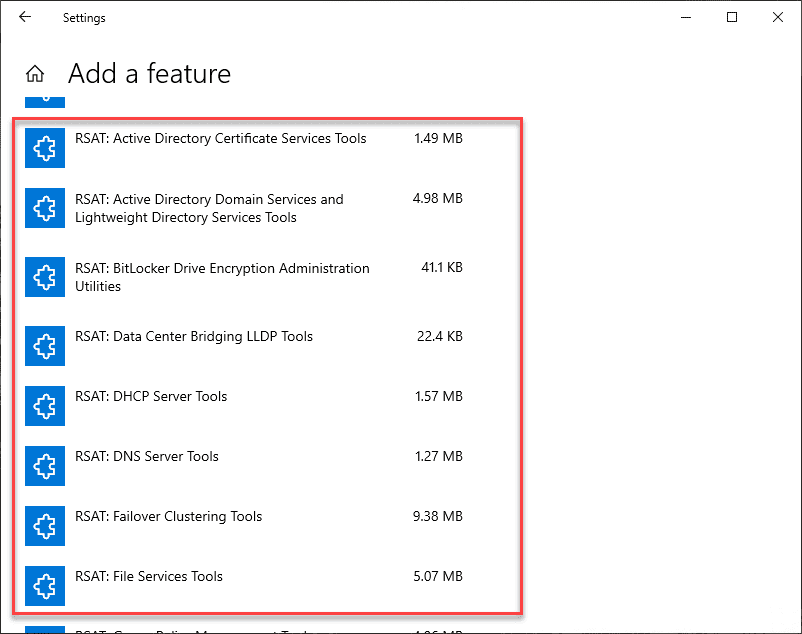Click the BitLocker Drive Encryption puzzle icon
Viewport: 802px width, 634px height.
(x=45, y=277)
